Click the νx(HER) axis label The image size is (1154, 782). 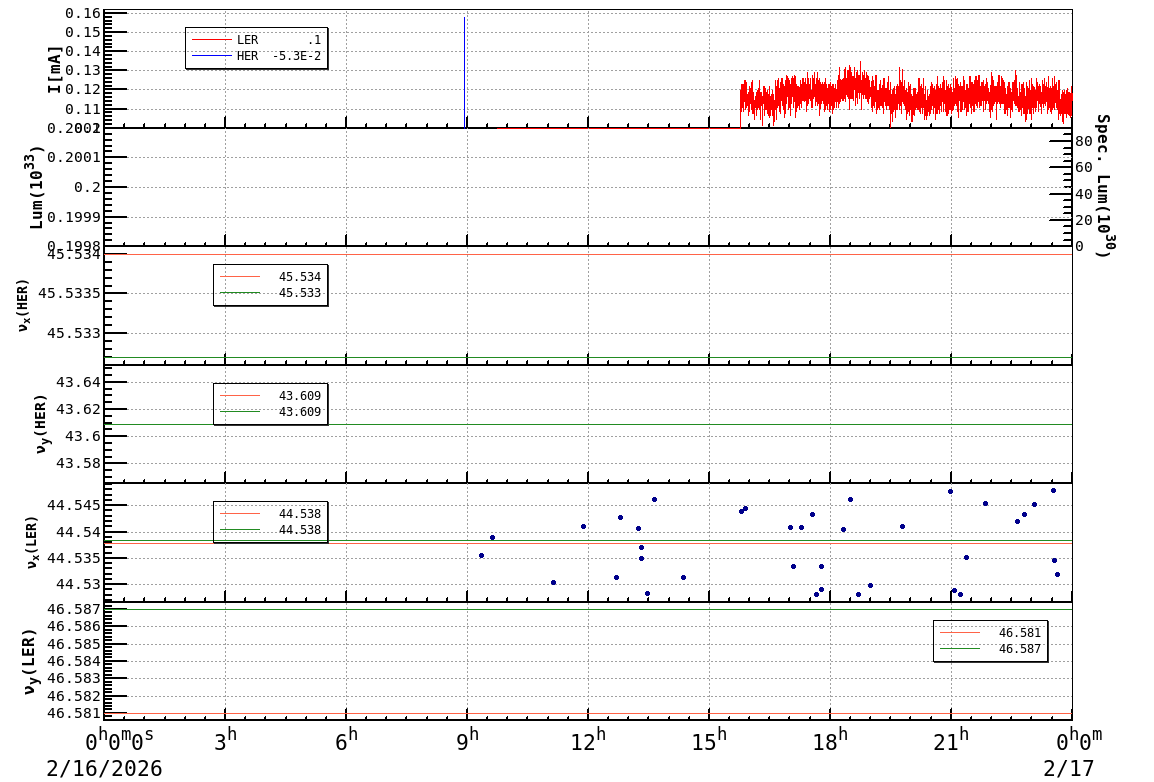(25, 305)
